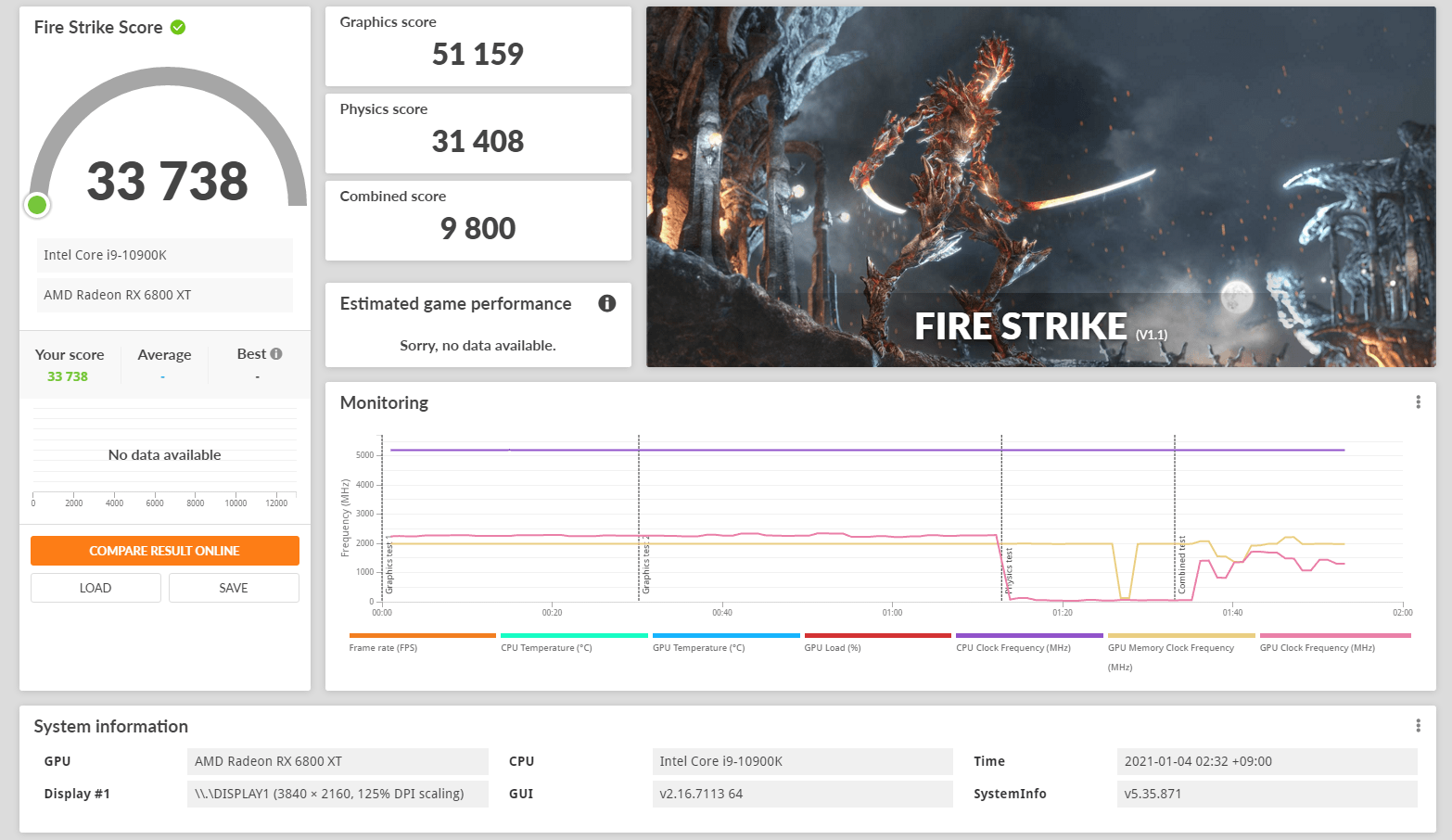The width and height of the screenshot is (1452, 840).
Task: Toggle GPU Temperature legend swatch
Action: pyautogui.click(x=726, y=635)
